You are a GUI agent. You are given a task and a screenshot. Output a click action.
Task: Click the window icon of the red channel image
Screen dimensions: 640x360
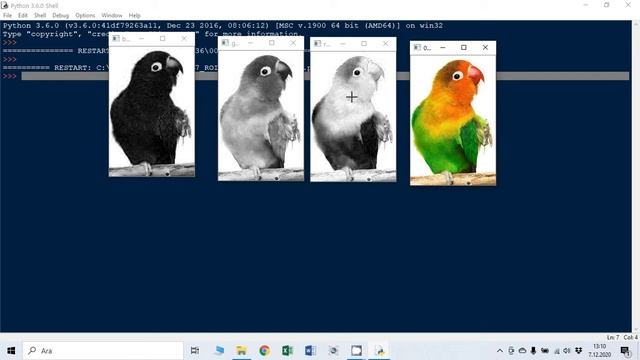click(x=318, y=44)
